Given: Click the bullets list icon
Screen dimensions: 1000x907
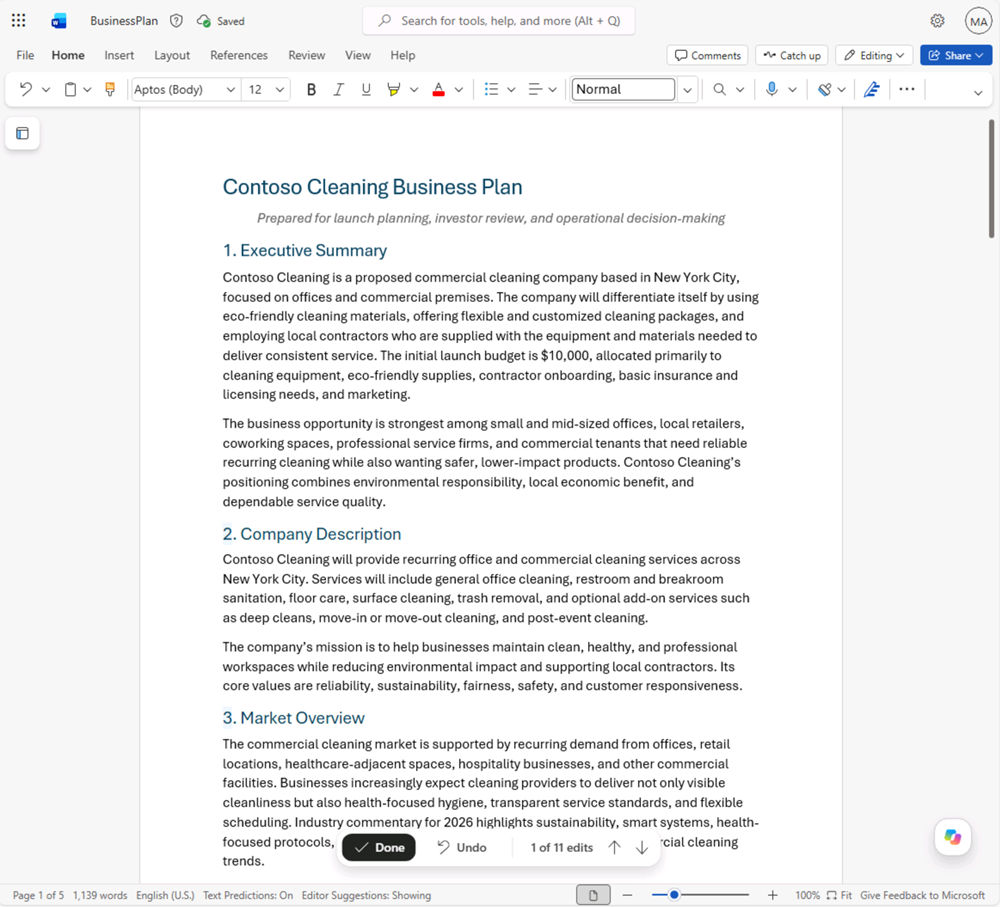Looking at the screenshot, I should (x=491, y=89).
